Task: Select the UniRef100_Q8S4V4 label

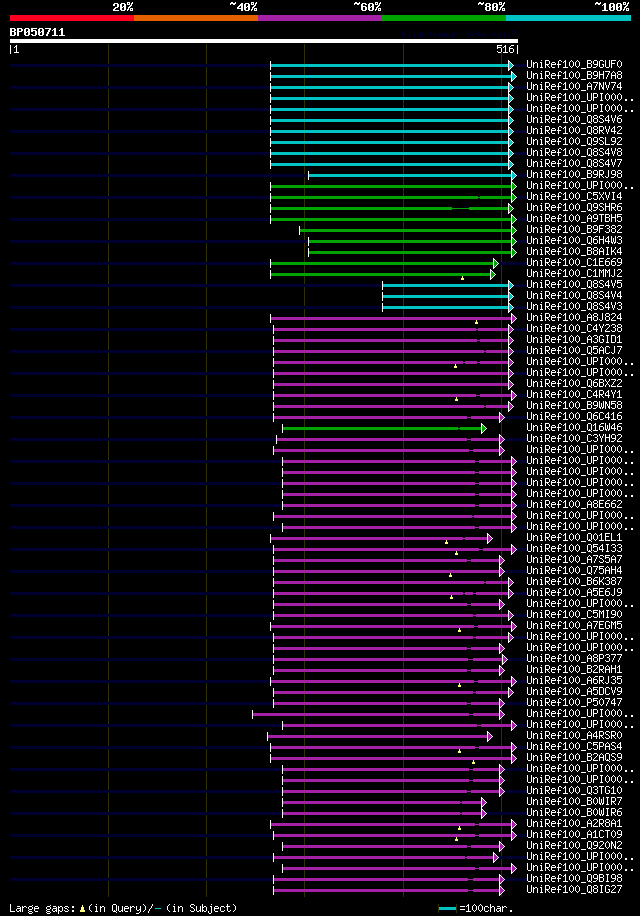Action: 574,295
